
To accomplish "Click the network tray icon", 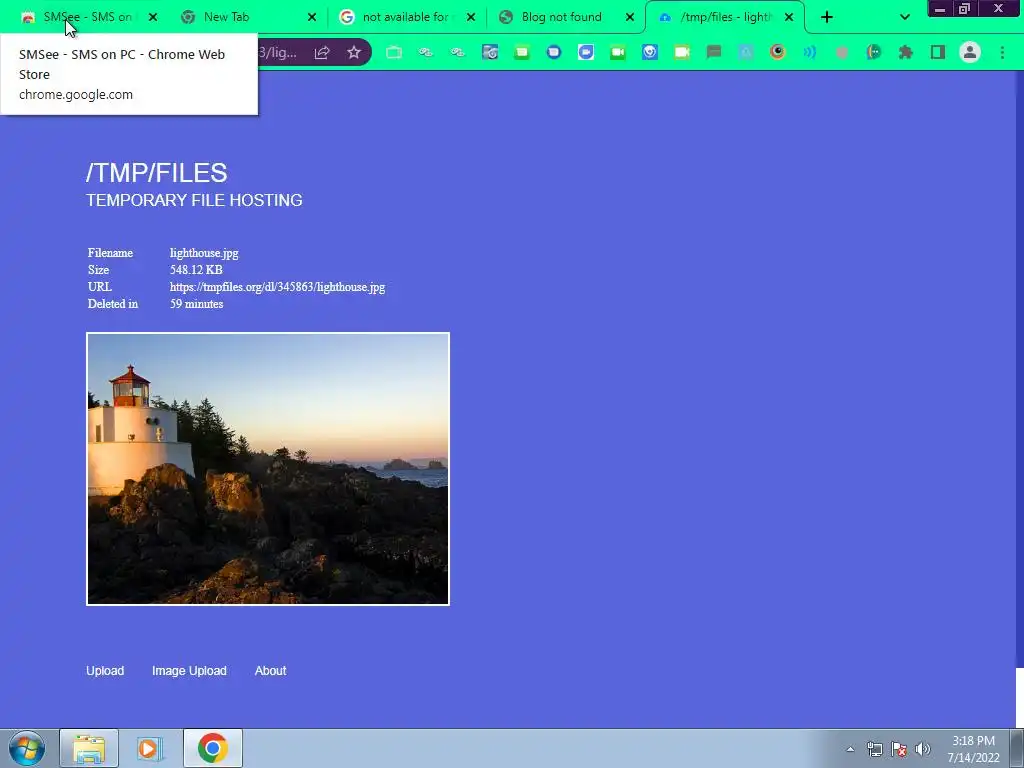I will point(874,749).
